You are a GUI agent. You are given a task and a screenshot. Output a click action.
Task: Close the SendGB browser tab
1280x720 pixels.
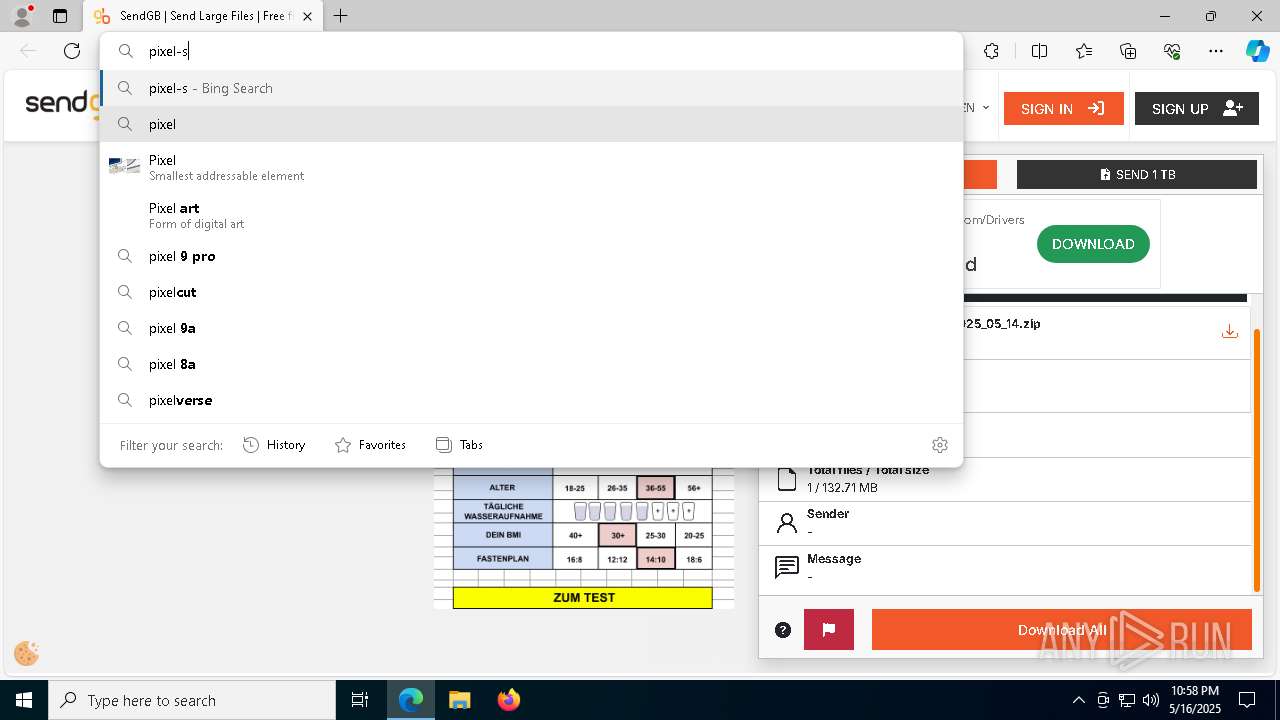(x=307, y=16)
